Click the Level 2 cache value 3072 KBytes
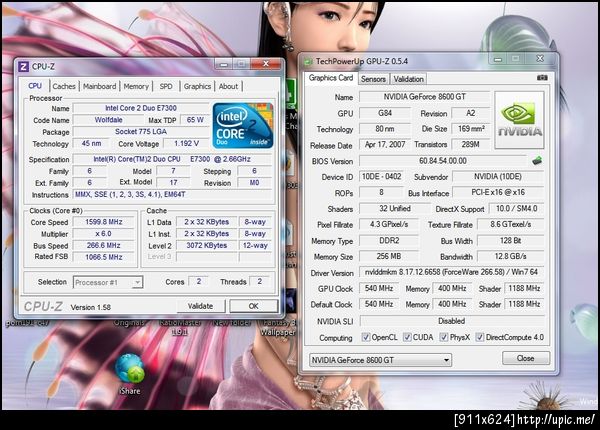Viewport: 600px width, 430px height. point(207,246)
